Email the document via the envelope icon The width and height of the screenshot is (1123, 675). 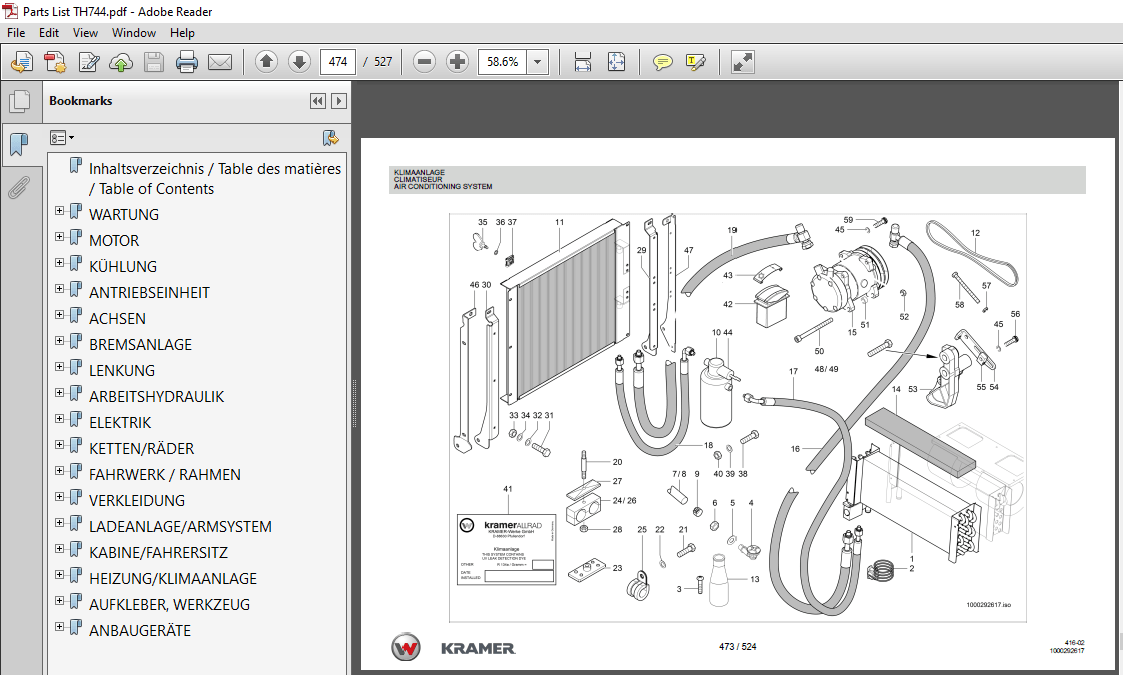(x=220, y=61)
